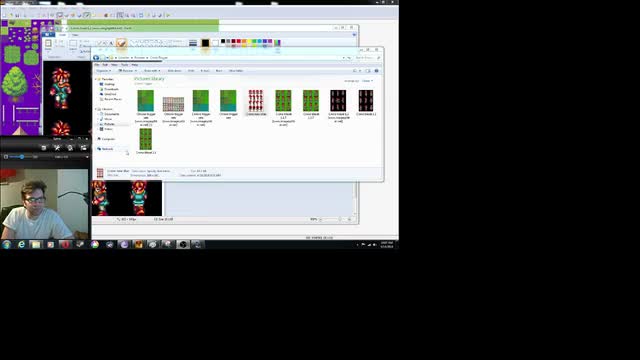The height and width of the screenshot is (360, 640).
Task: Select the first black Crono sprite thumbnail
Action: point(338,100)
